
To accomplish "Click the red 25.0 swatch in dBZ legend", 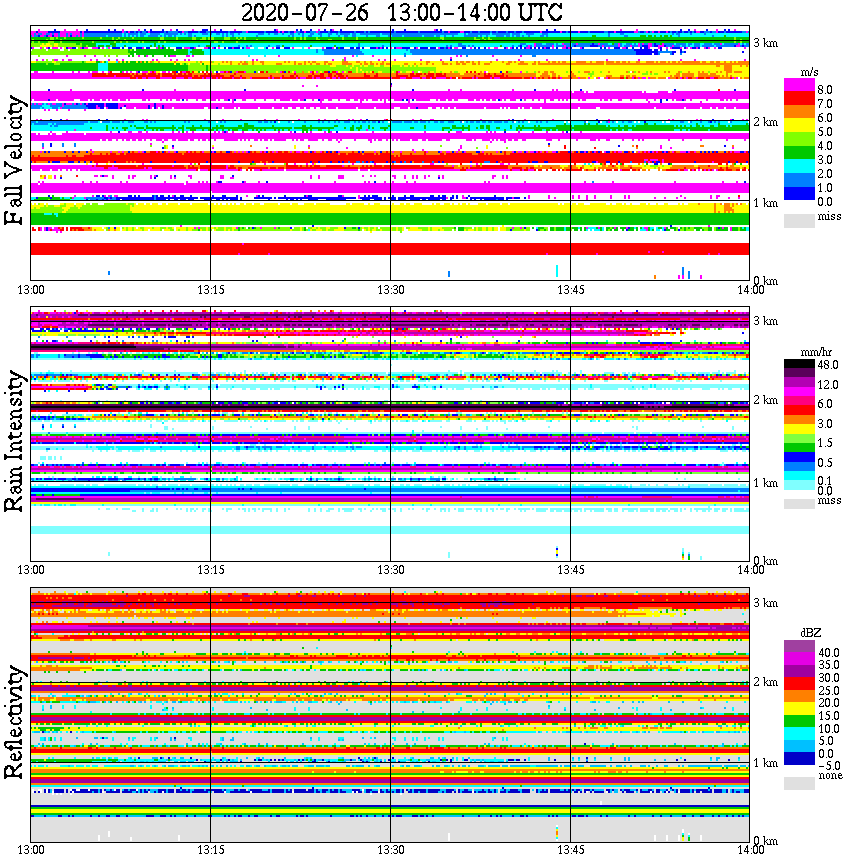I will click(799, 683).
